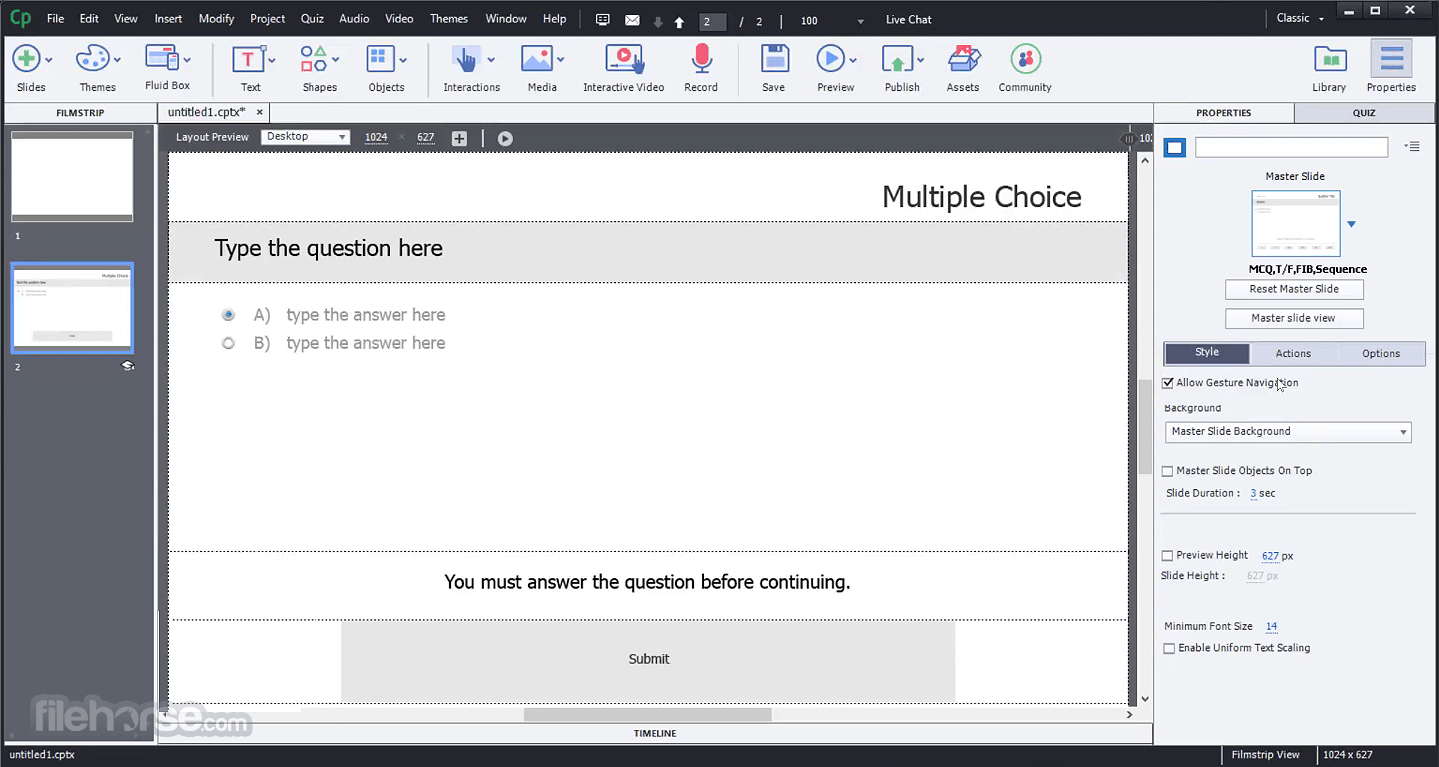Open the zoom percentage dropdown arrow

pyautogui.click(x=861, y=21)
